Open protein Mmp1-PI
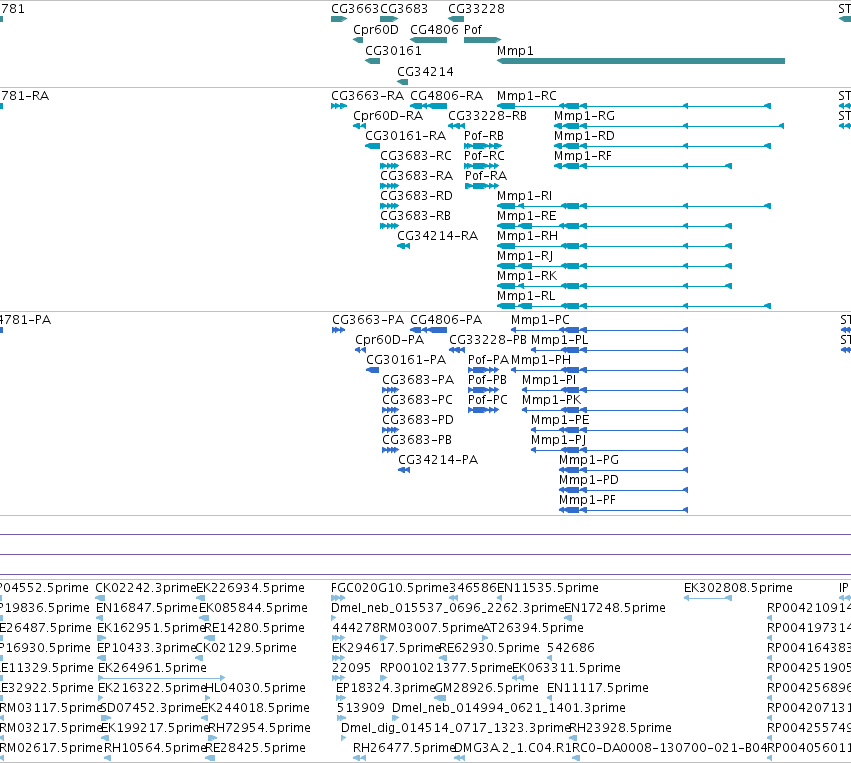 click(x=549, y=380)
